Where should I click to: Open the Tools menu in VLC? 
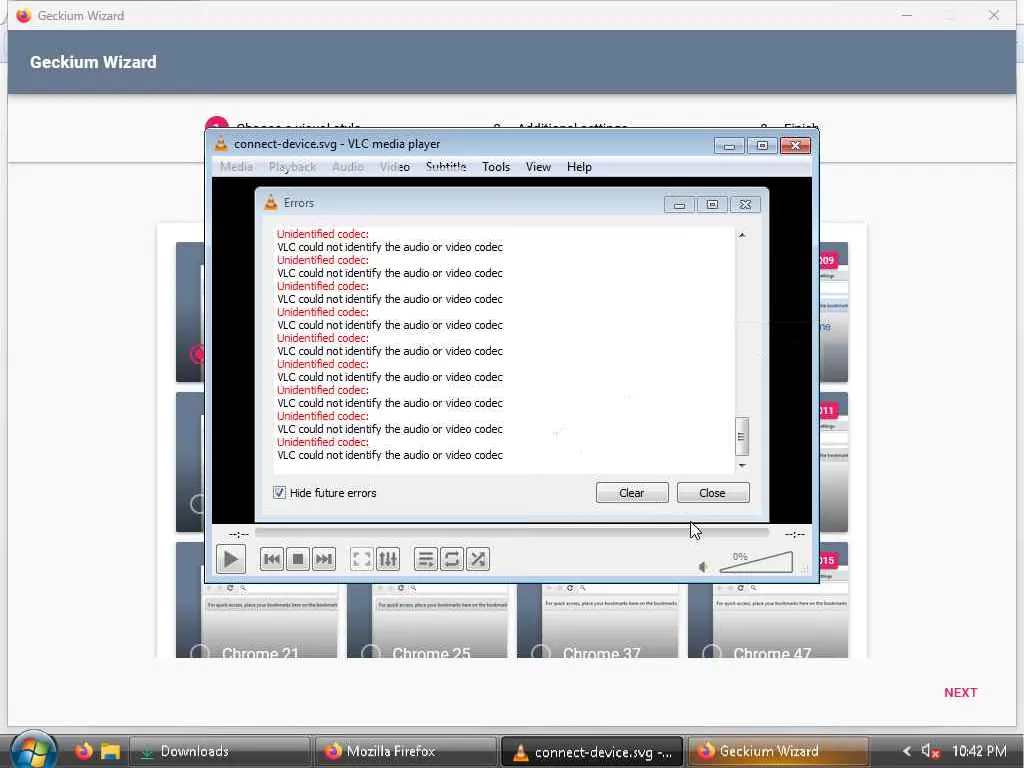point(496,167)
